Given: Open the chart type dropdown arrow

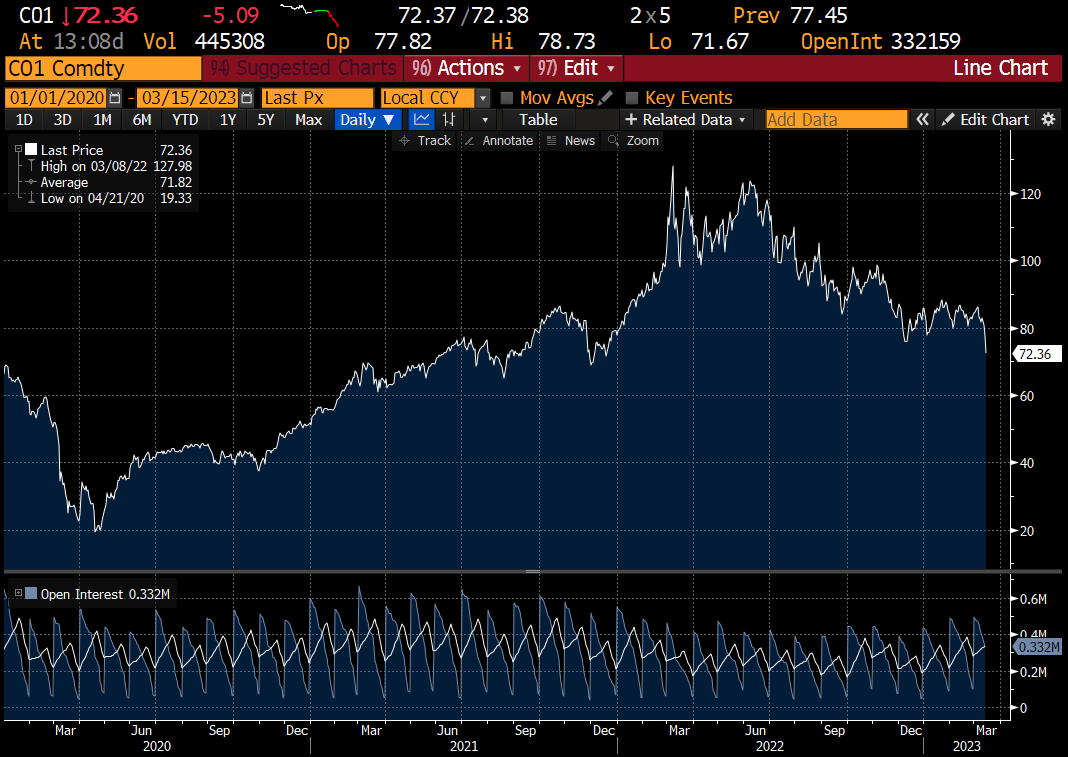Looking at the screenshot, I should coord(485,120).
